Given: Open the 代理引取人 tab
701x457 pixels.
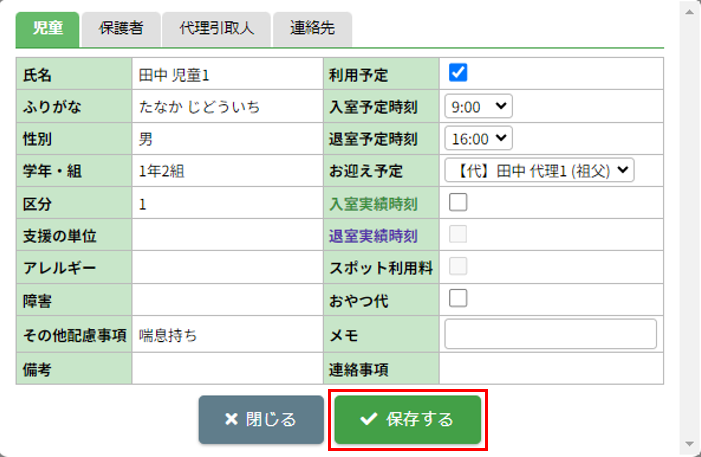Looking at the screenshot, I should pyautogui.click(x=216, y=28).
